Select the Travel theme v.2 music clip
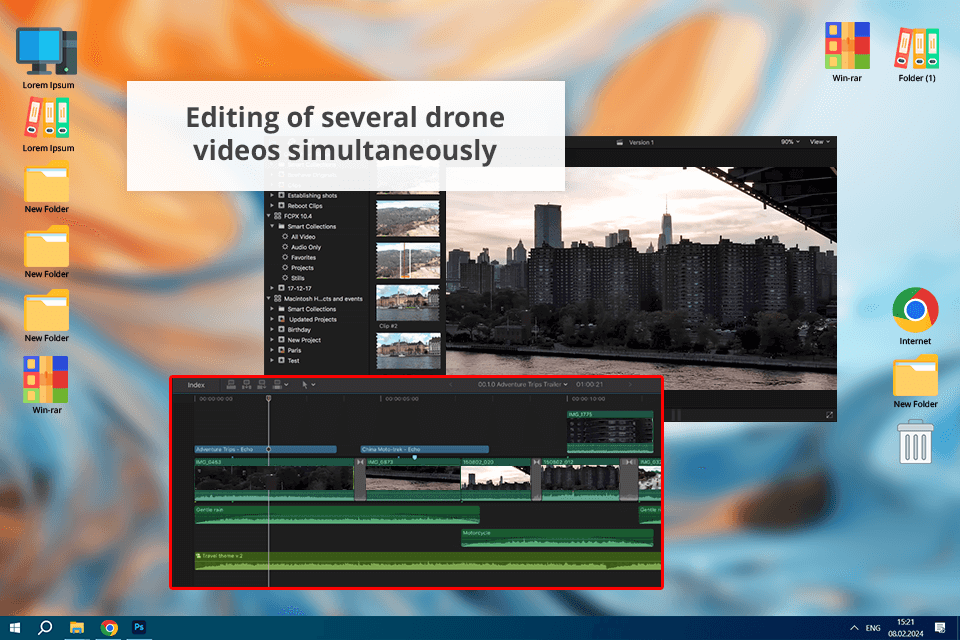 coord(427,561)
